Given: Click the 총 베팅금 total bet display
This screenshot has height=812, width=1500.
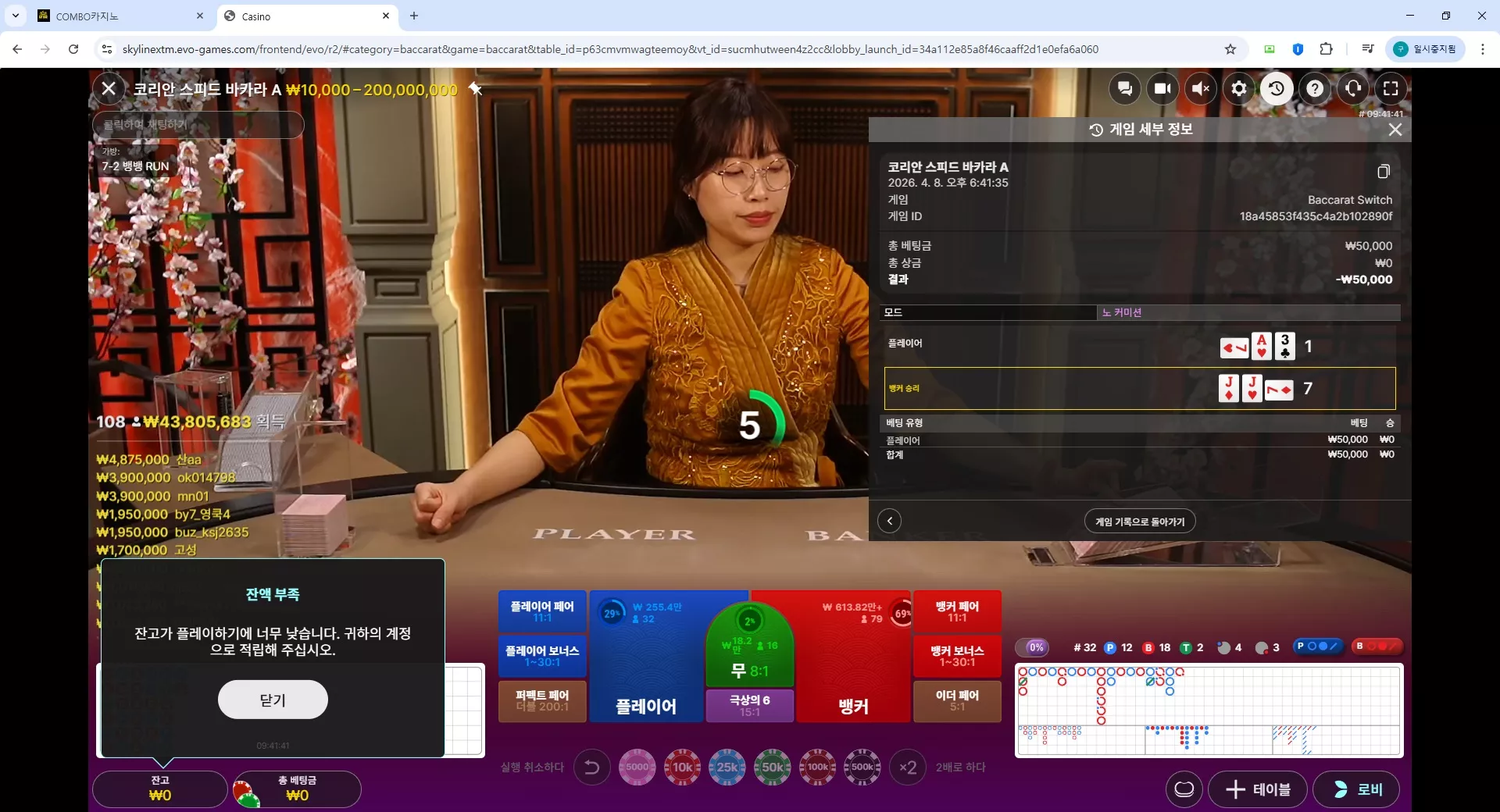Looking at the screenshot, I should (297, 789).
